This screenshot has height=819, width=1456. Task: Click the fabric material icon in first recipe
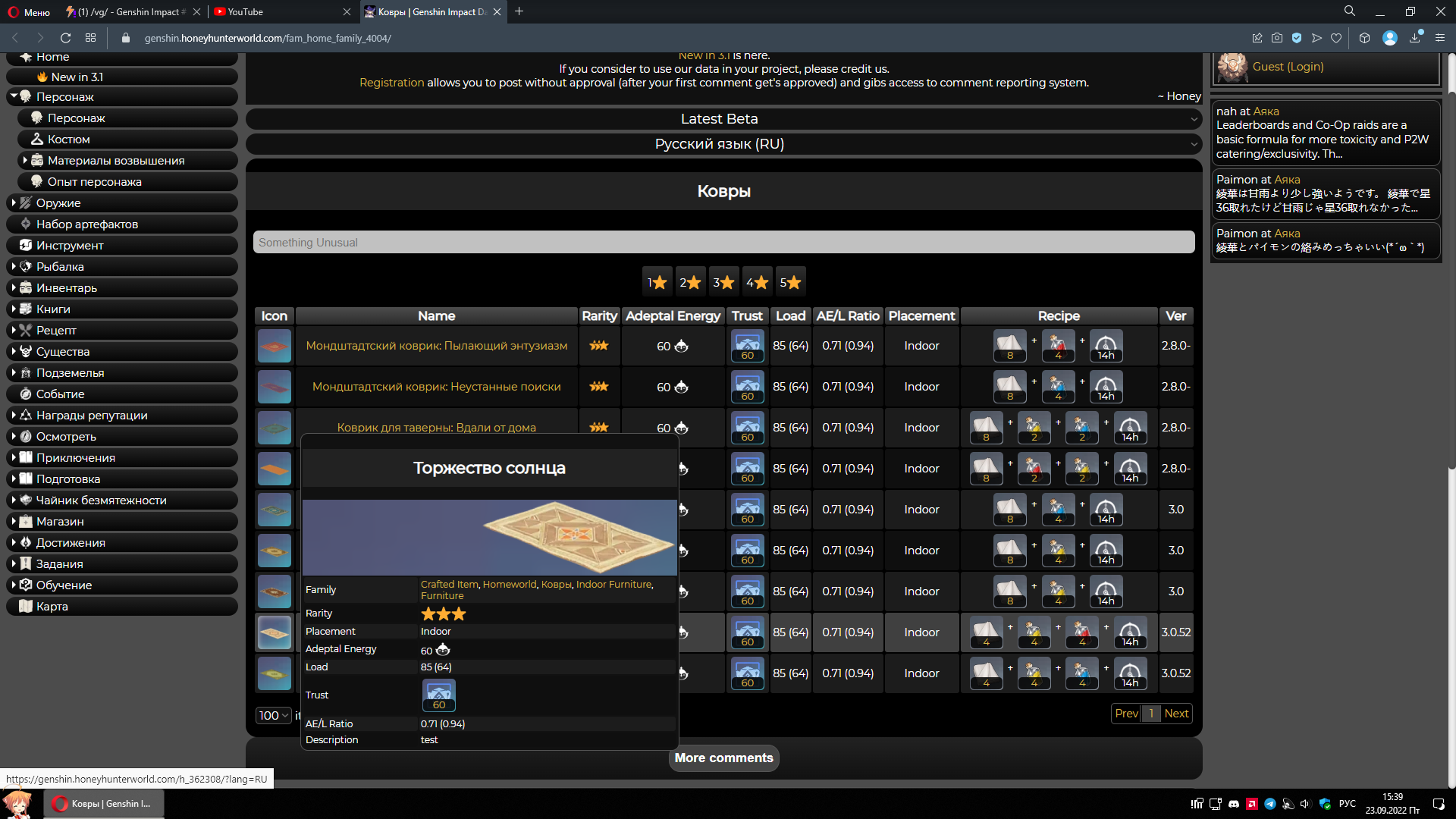(x=1009, y=346)
